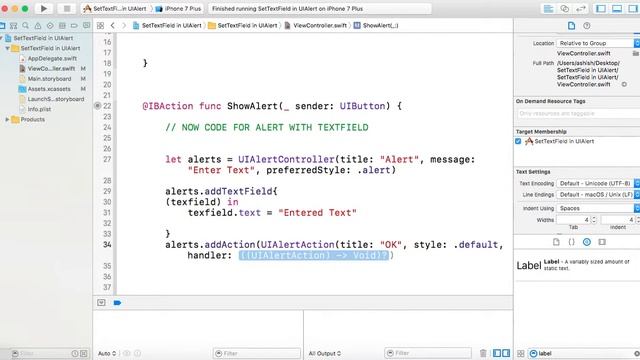Show the code snippet library
Image resolution: width=640 pixels, height=360 pixels.
(x=571, y=242)
